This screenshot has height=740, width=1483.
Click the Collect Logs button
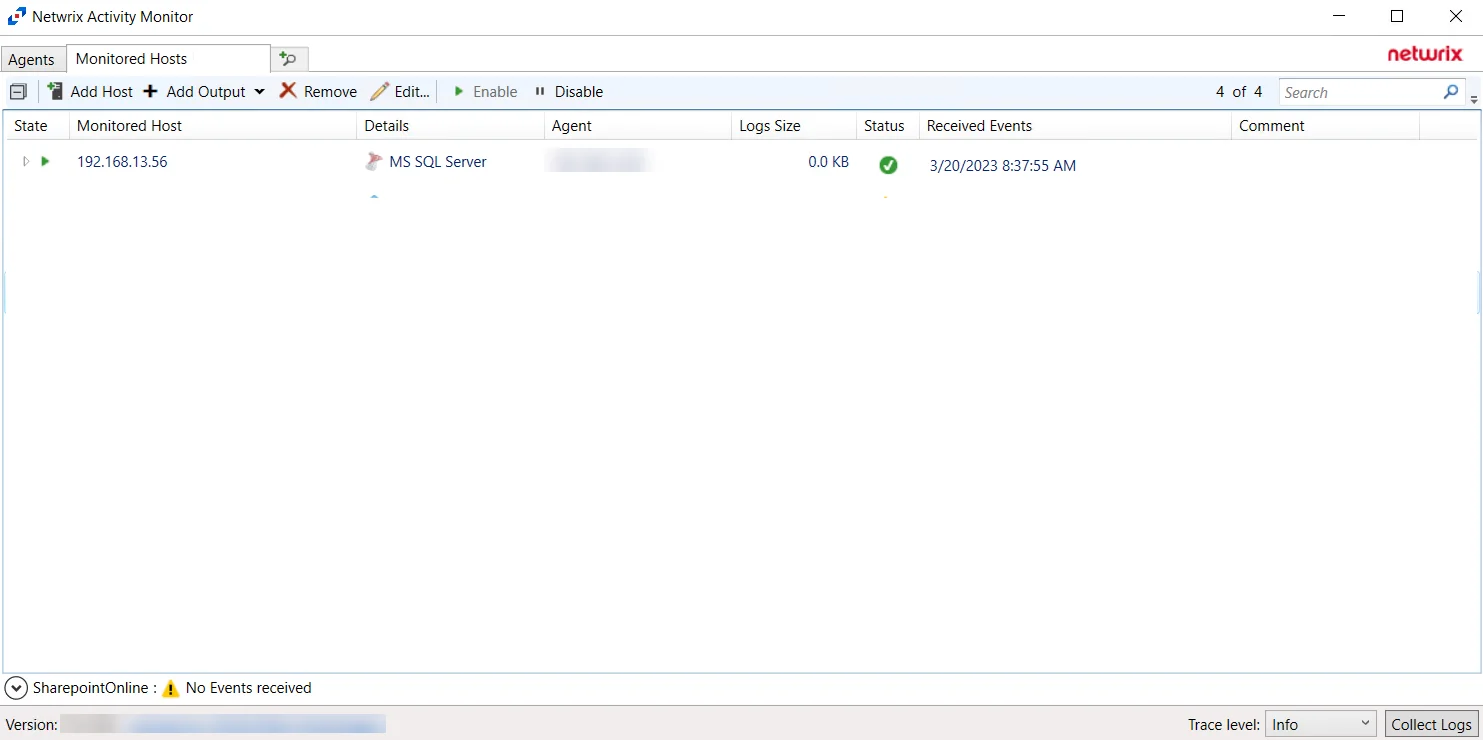(x=1431, y=725)
